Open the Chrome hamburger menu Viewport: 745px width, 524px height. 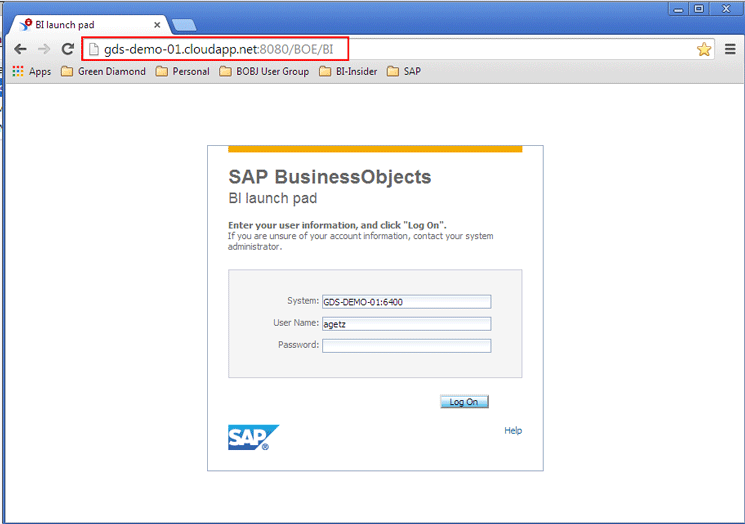730,49
